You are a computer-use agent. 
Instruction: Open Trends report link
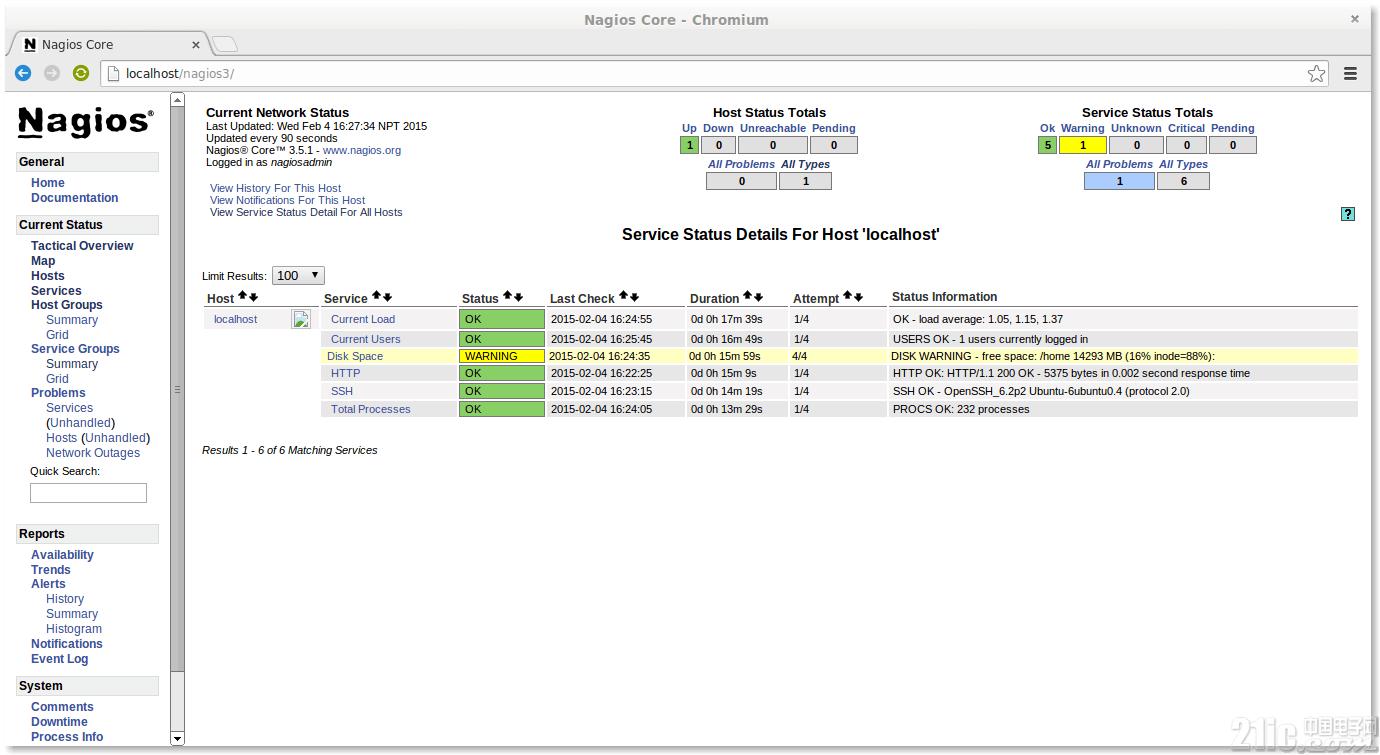coord(51,570)
